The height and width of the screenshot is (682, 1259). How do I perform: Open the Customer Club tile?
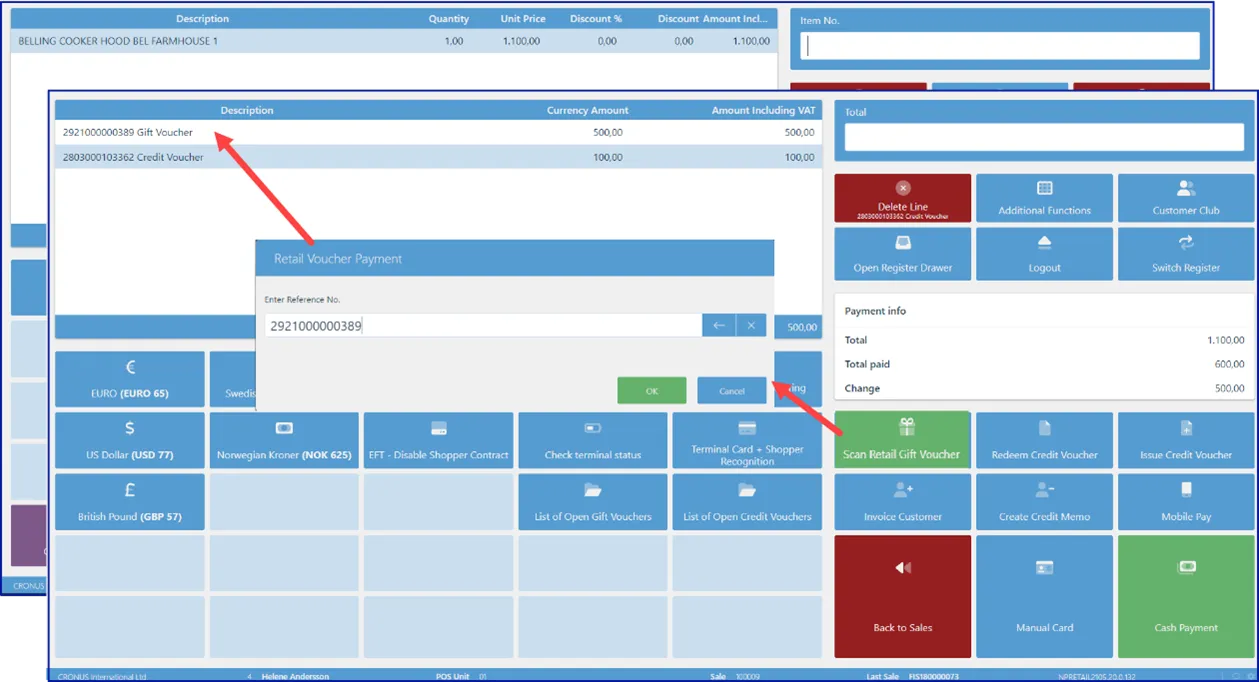(x=1186, y=198)
